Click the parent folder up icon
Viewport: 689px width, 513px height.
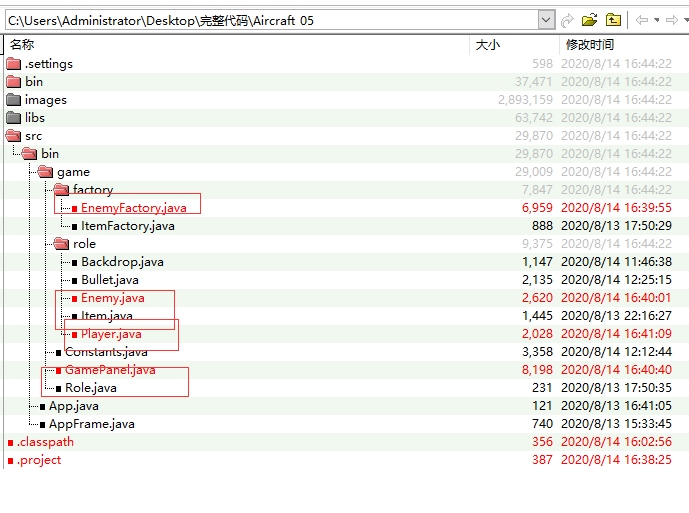click(613, 20)
